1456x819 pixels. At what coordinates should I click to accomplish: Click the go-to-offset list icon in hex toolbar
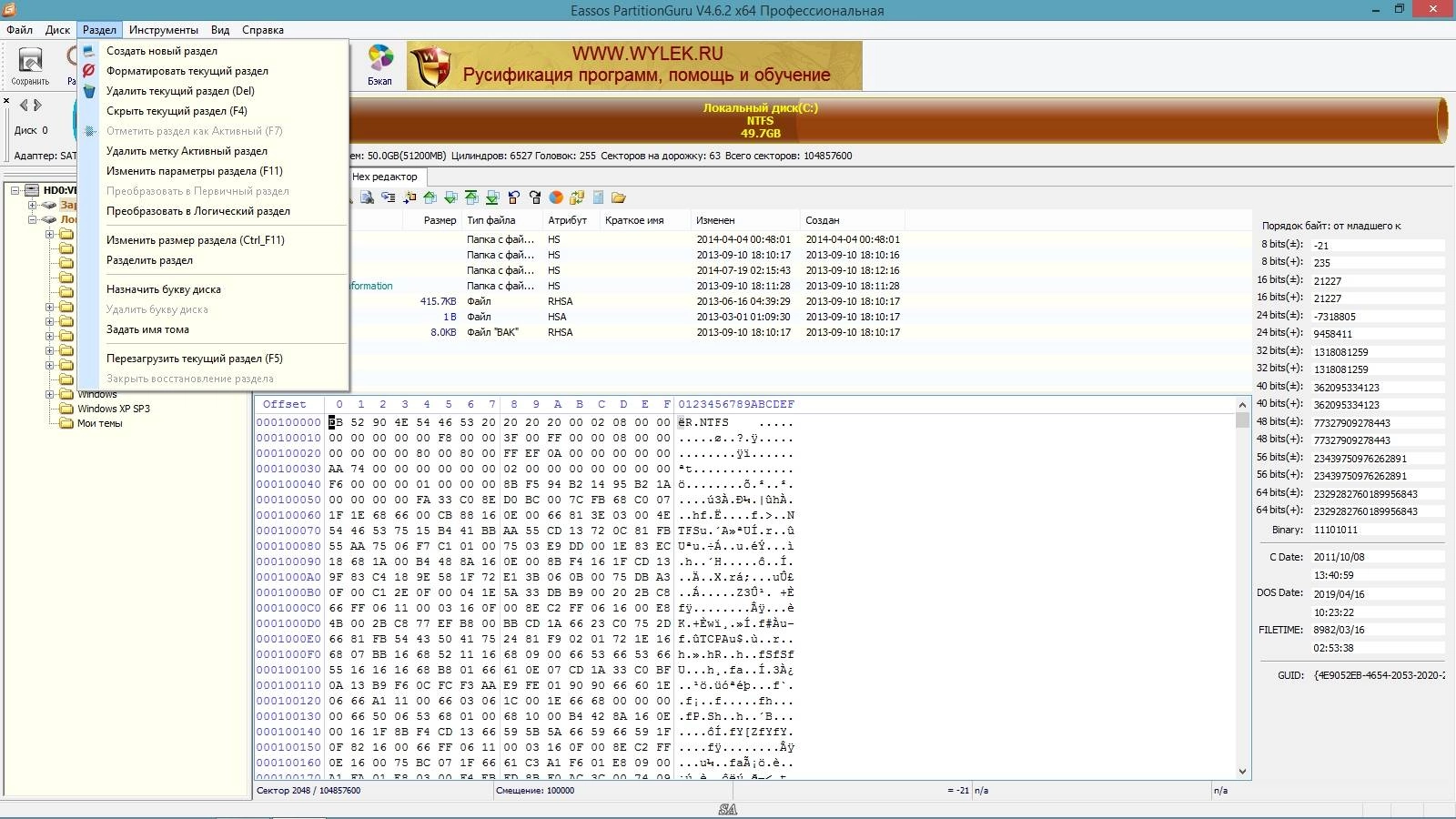[388, 197]
